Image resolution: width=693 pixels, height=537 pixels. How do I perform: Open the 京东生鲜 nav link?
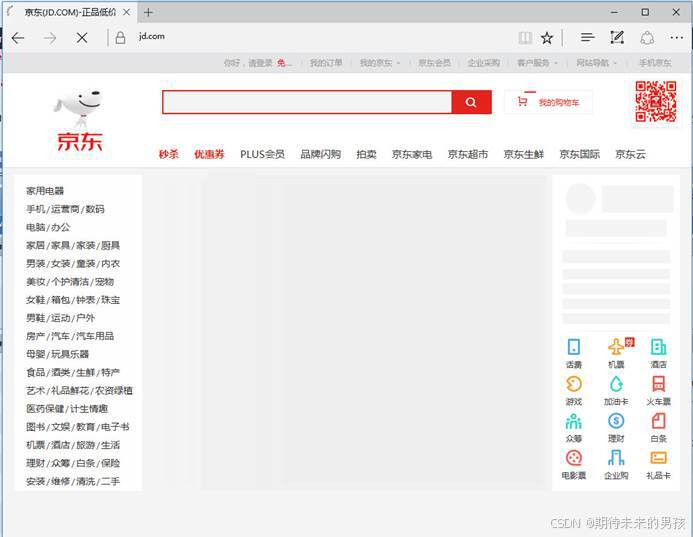[524, 154]
